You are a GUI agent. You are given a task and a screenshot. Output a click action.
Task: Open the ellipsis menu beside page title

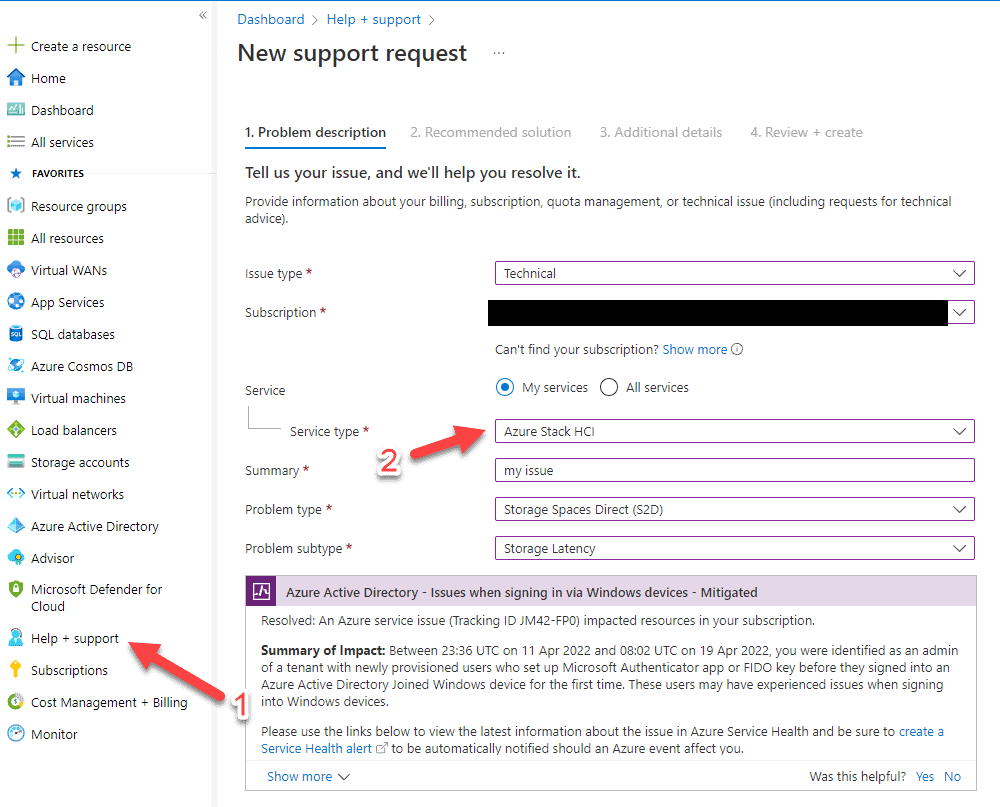click(x=499, y=53)
